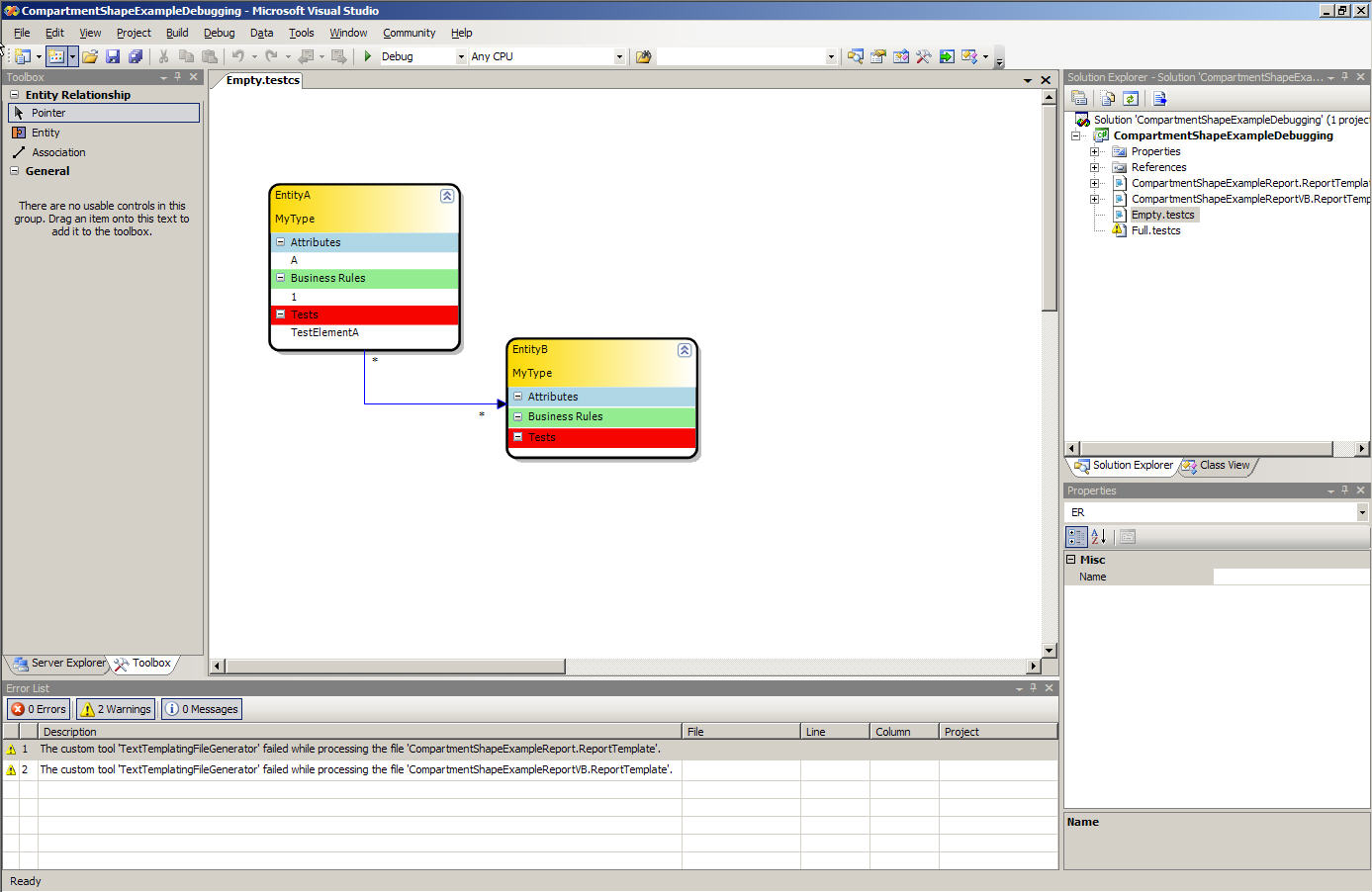Collapse the Attributes compartment in EntityA
This screenshot has height=892, width=1372.
click(x=280, y=242)
